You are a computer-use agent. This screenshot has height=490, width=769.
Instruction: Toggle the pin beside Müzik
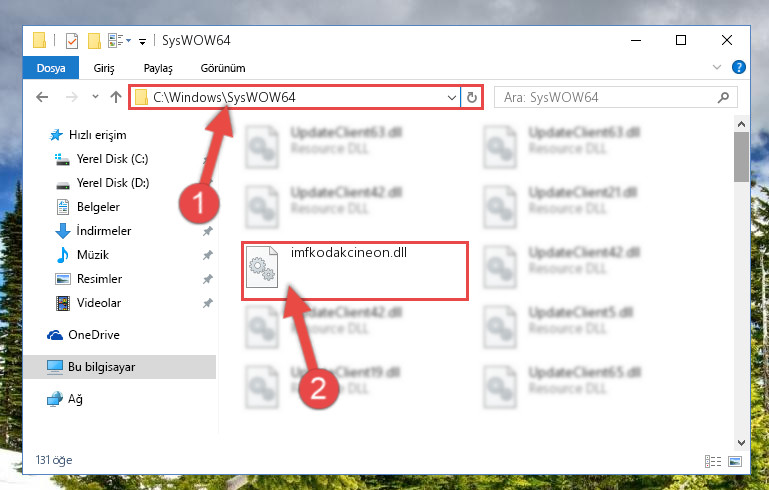click(x=208, y=255)
